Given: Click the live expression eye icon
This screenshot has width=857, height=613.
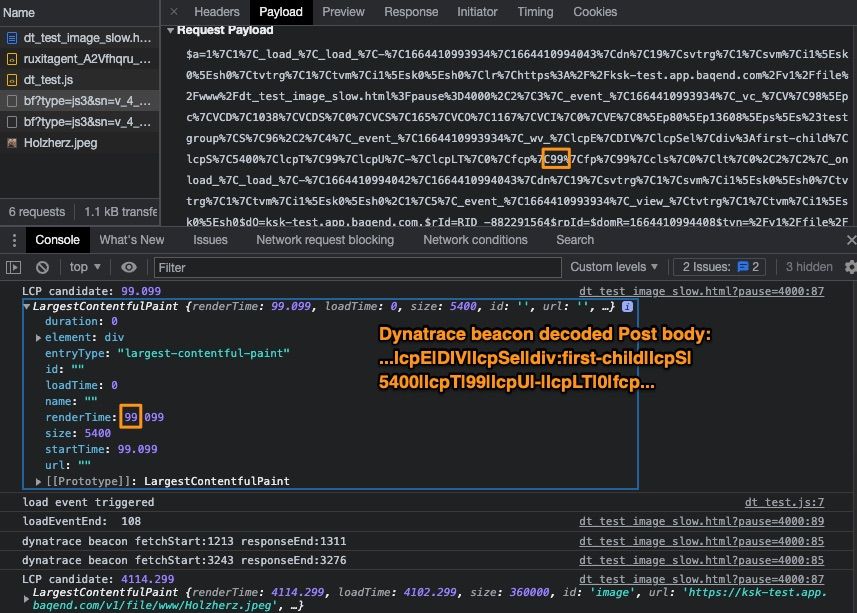Looking at the screenshot, I should tap(129, 267).
